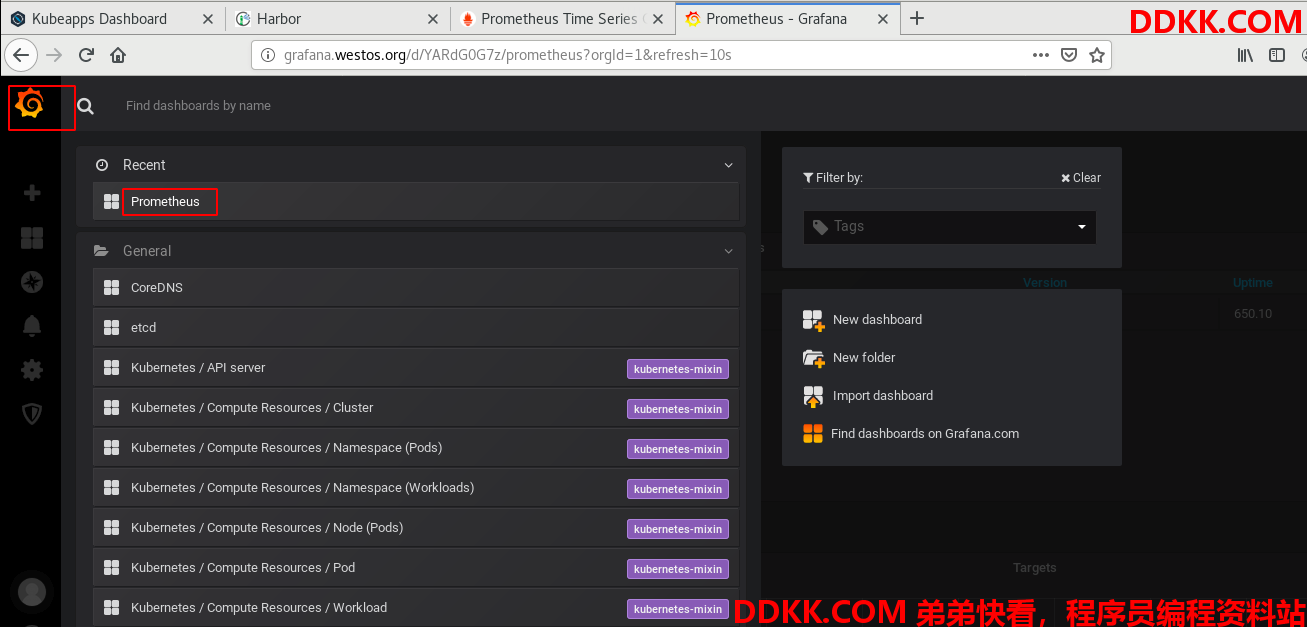Collapse the General folder chevron

tap(729, 251)
